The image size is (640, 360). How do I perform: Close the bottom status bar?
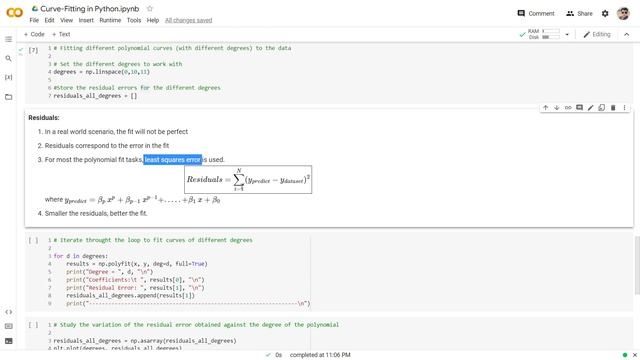pos(635,355)
